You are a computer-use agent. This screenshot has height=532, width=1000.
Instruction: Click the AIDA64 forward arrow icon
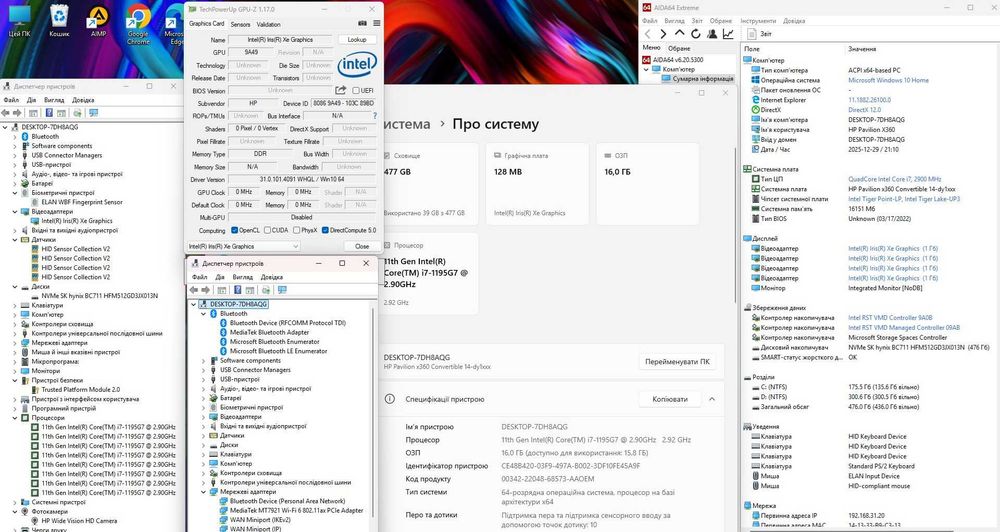point(663,34)
